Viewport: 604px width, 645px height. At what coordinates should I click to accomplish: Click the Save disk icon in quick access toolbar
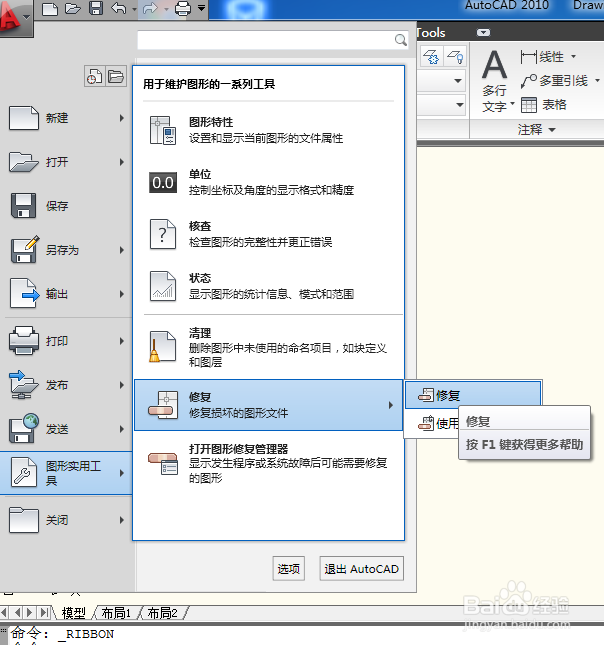pos(96,8)
